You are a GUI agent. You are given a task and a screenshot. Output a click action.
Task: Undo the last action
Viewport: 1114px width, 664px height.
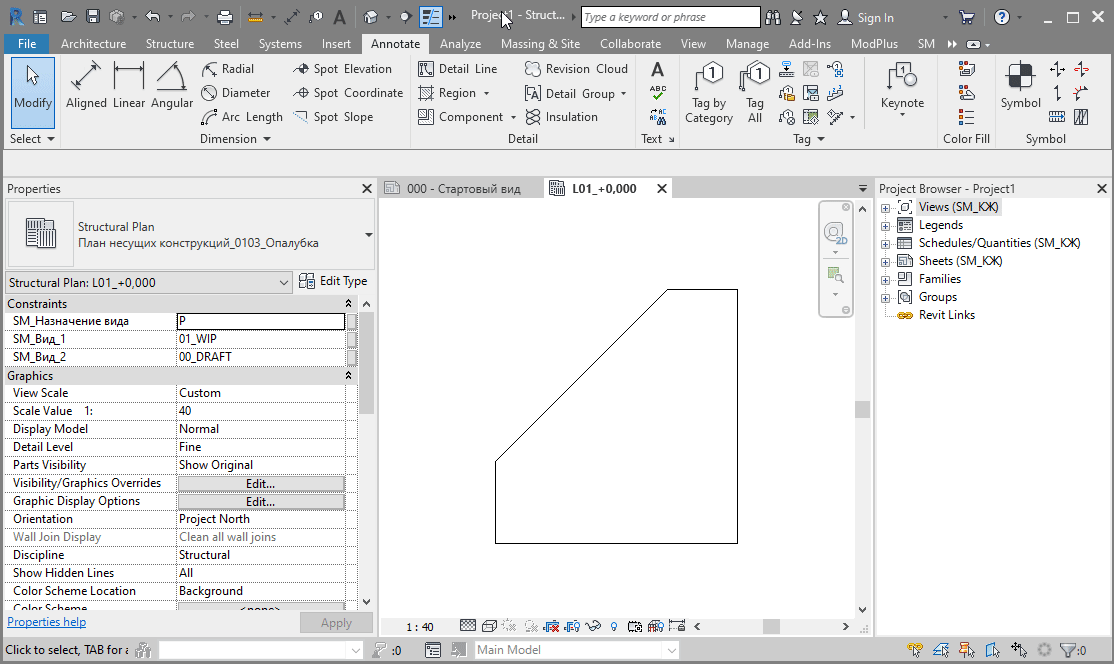pos(152,17)
